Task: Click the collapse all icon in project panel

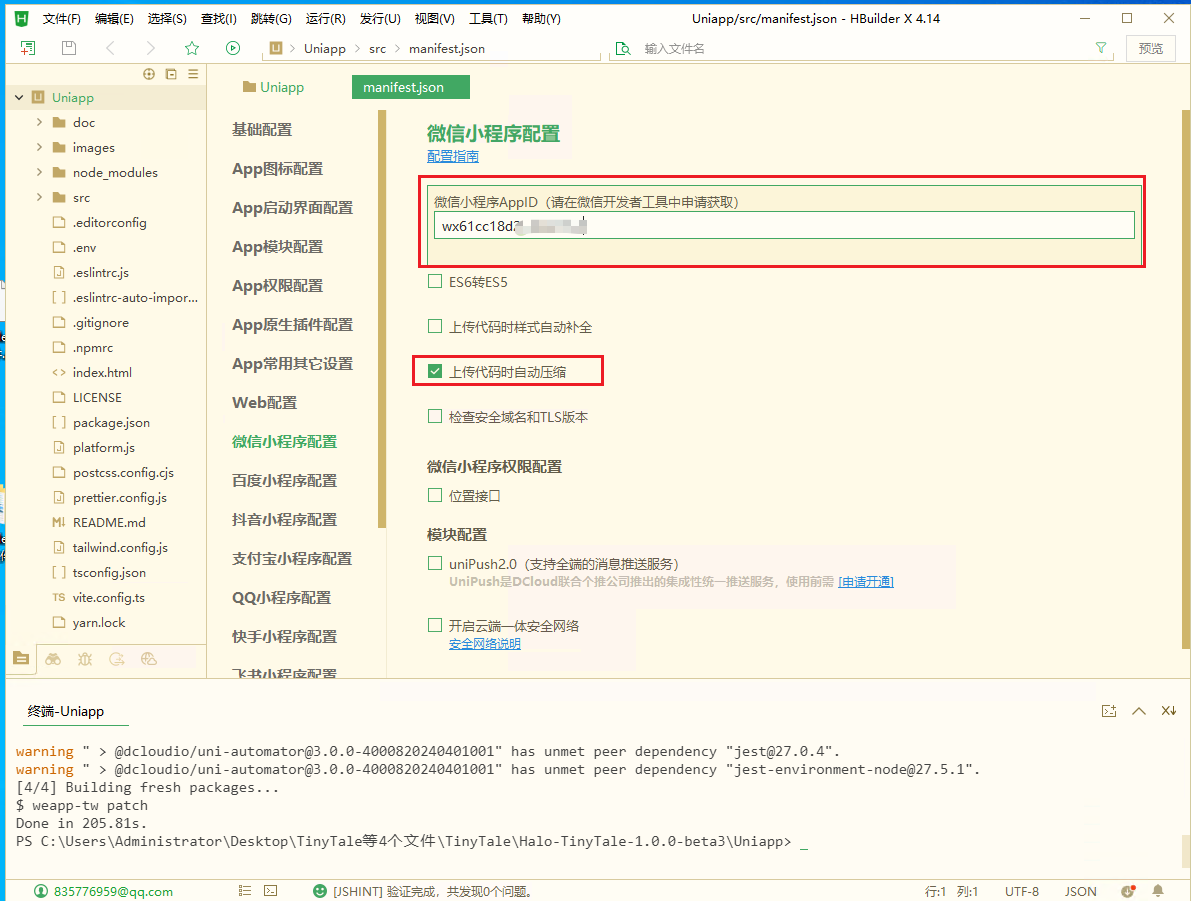Action: (171, 74)
